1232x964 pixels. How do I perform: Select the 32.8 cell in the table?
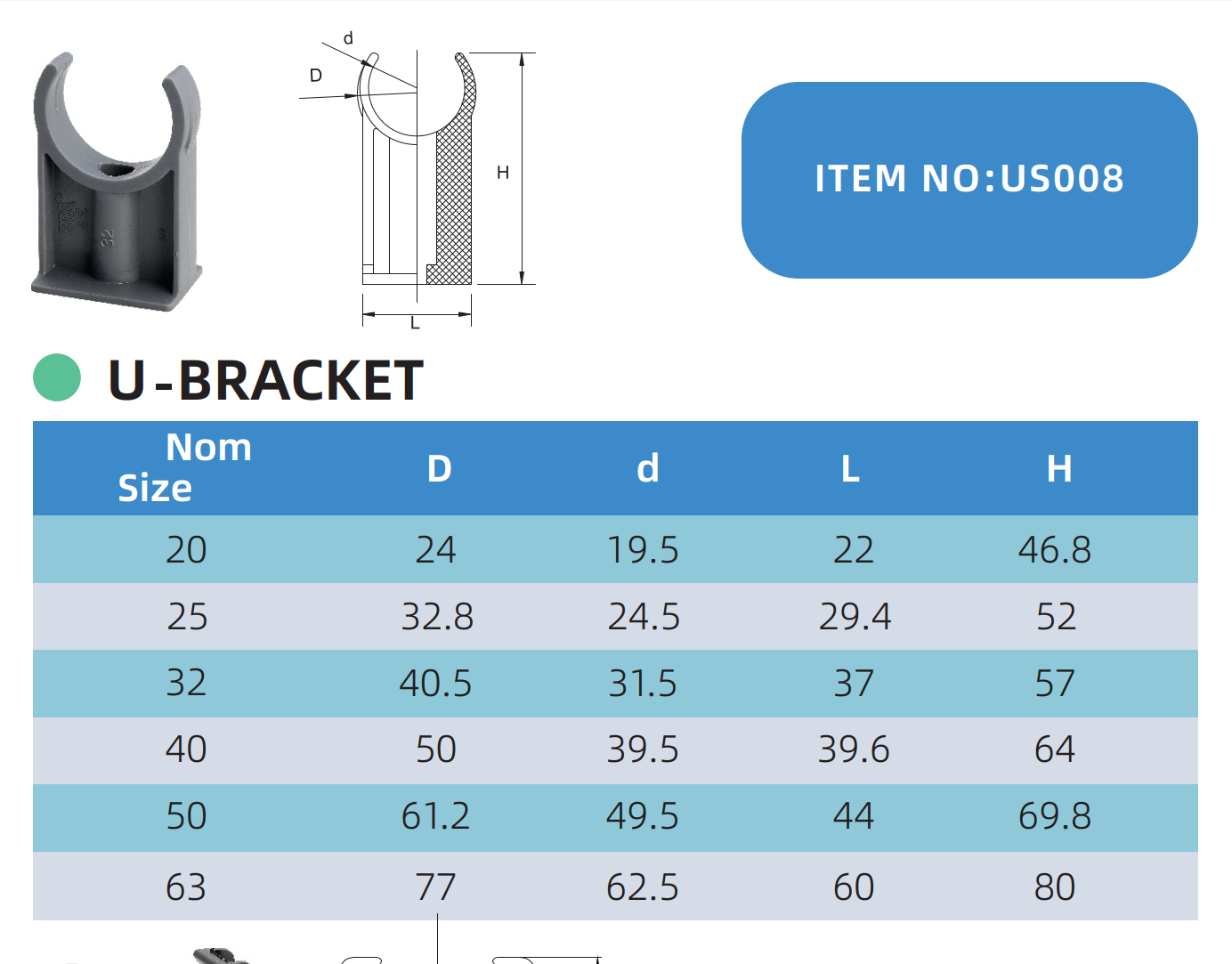click(x=437, y=617)
